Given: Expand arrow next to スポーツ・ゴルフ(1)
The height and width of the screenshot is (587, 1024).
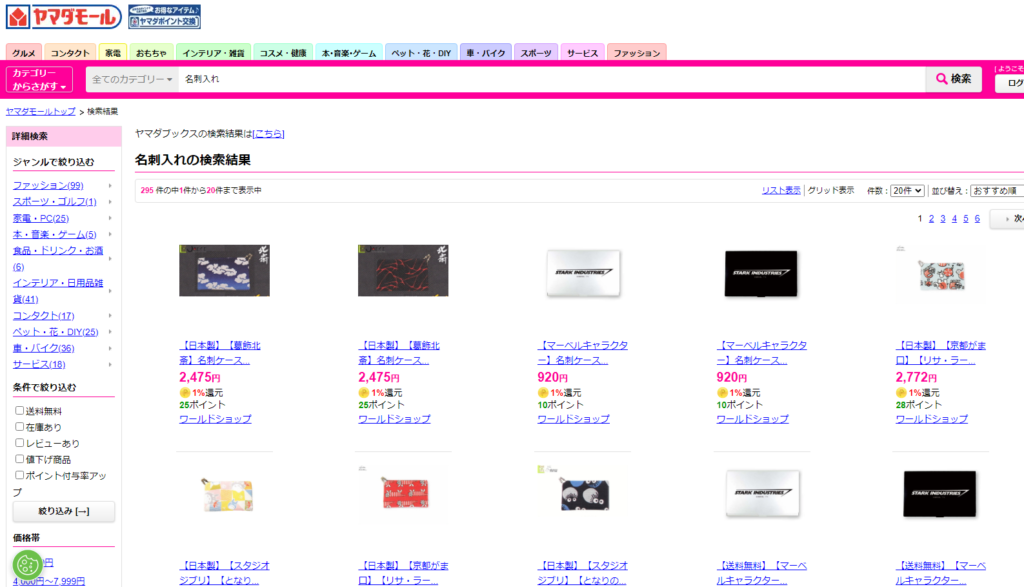Looking at the screenshot, I should [x=110, y=202].
